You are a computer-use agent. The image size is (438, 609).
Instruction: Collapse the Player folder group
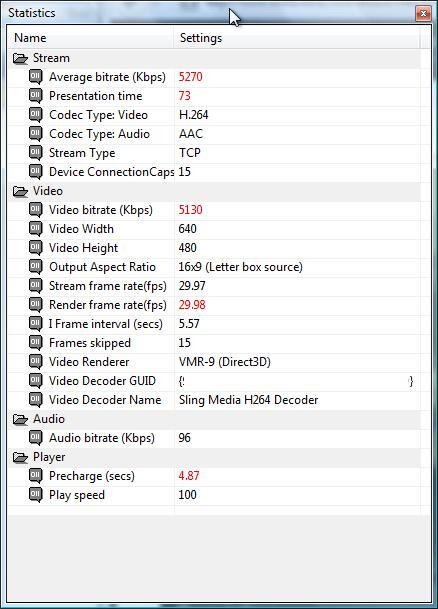tap(20, 457)
